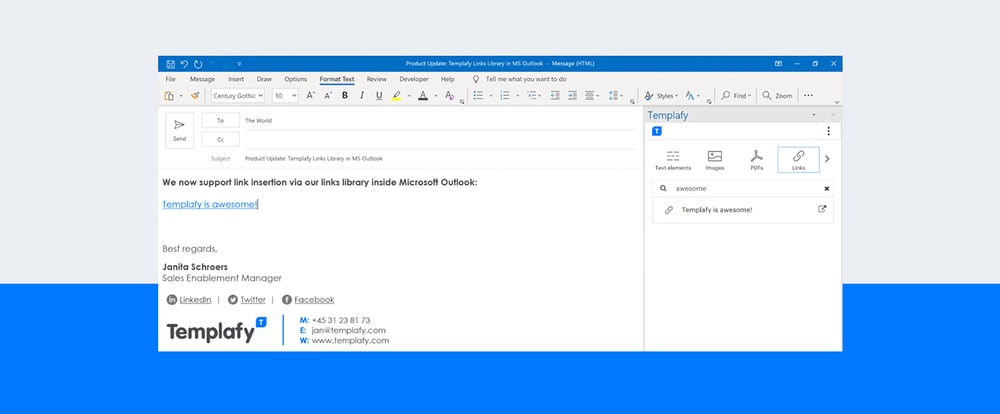Insert a bulleted list
This screenshot has height=414, width=1000.
coord(478,96)
